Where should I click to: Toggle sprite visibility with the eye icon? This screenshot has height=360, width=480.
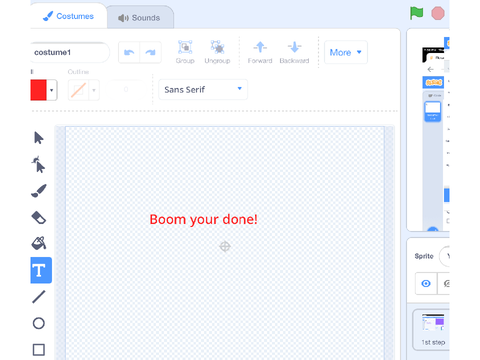(x=426, y=283)
